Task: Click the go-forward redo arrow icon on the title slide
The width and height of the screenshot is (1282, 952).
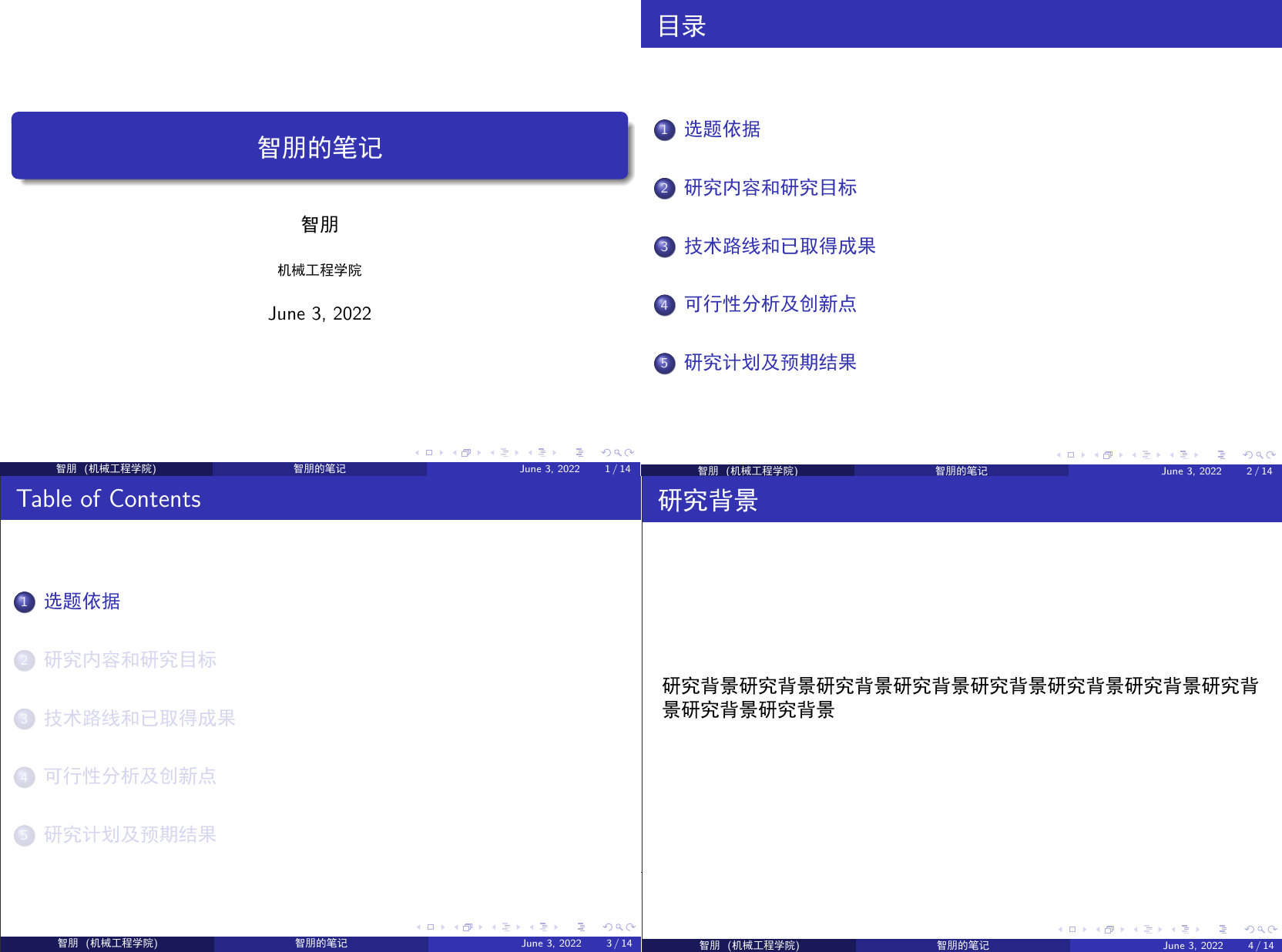Action: point(629,452)
